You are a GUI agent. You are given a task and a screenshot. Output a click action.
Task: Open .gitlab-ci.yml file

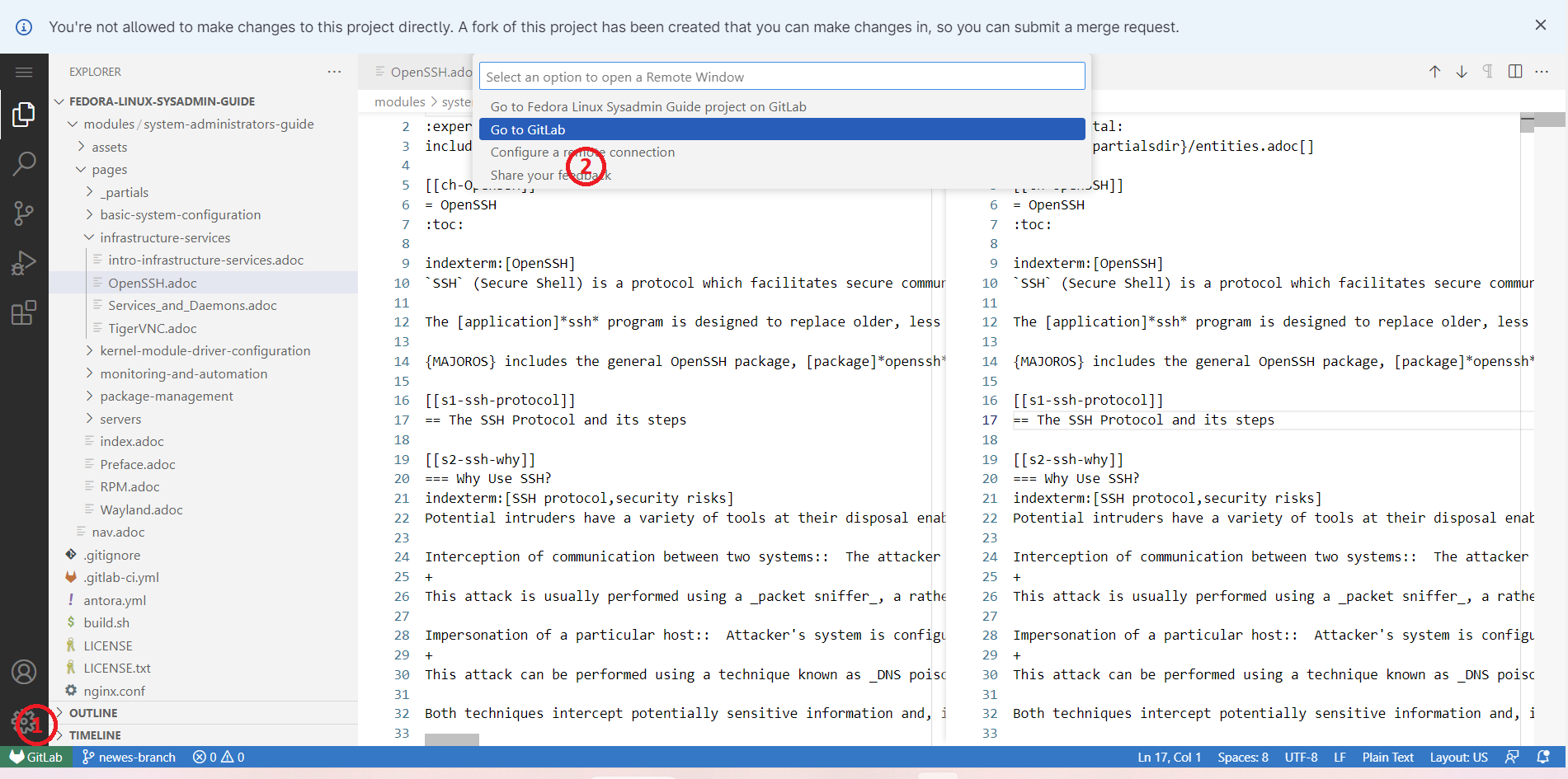point(203,577)
